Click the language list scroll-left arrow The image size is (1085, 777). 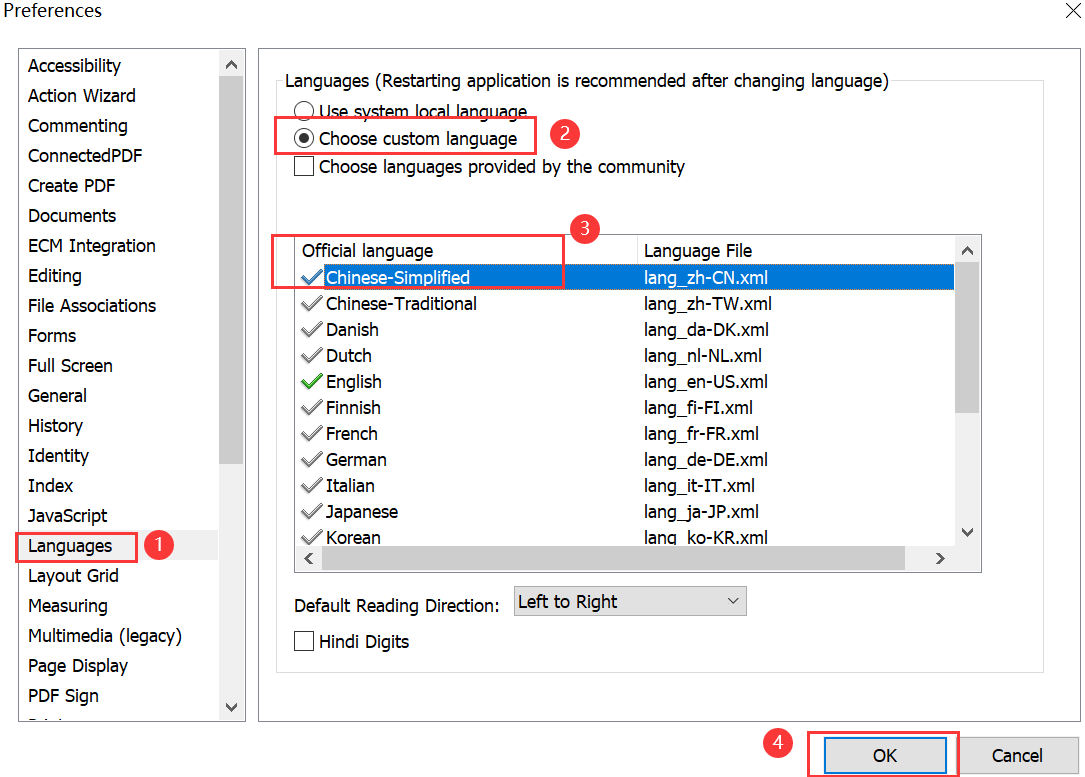tap(309, 558)
